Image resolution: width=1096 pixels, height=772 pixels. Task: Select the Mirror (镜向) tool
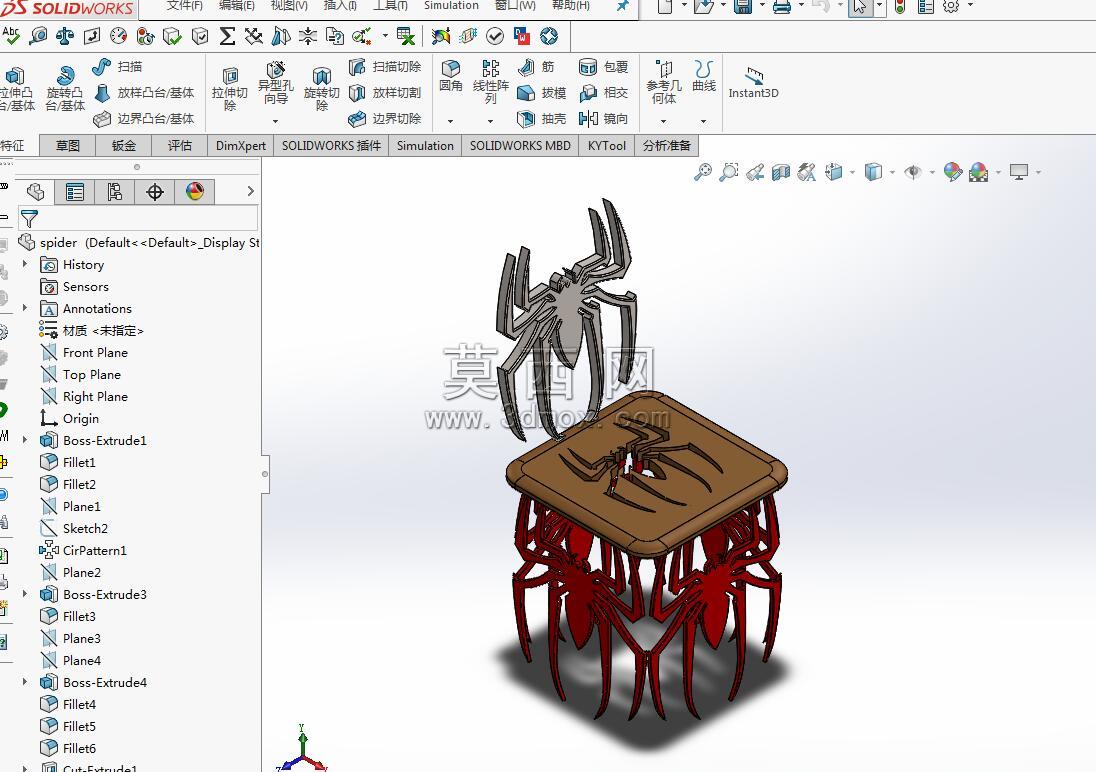pyautogui.click(x=604, y=118)
